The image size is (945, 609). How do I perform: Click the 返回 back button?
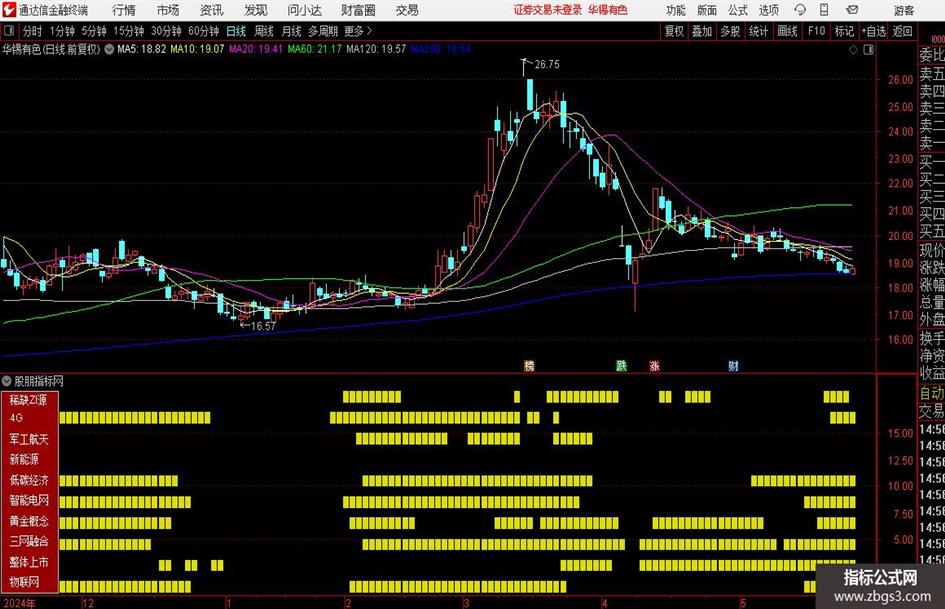coord(902,31)
